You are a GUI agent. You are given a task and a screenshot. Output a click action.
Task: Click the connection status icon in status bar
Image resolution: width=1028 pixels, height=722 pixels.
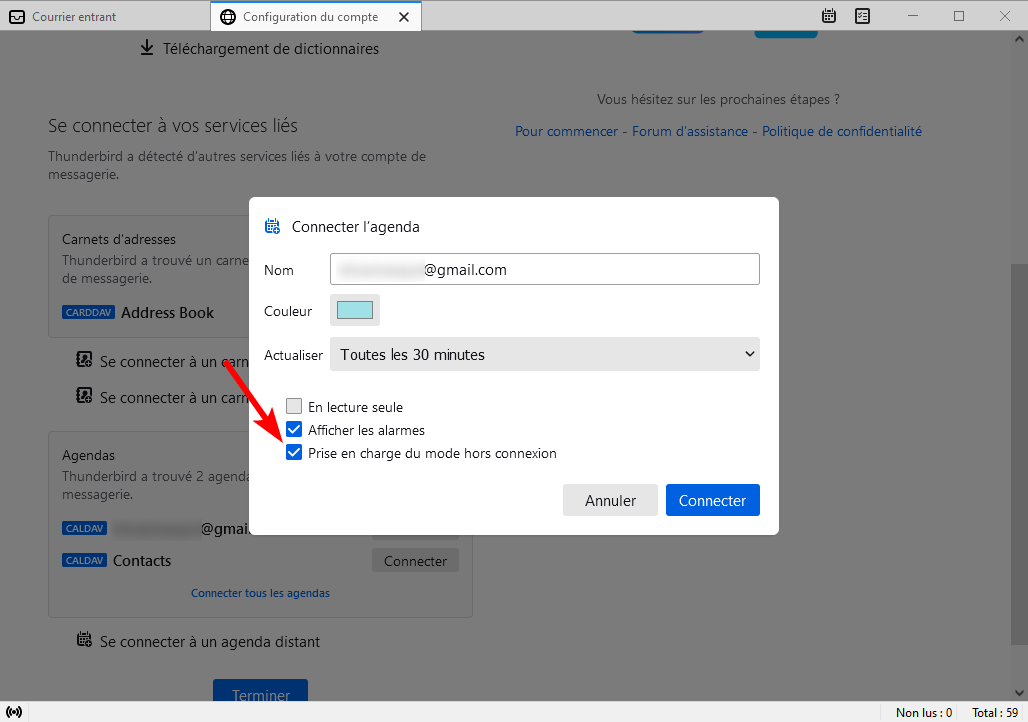14,712
